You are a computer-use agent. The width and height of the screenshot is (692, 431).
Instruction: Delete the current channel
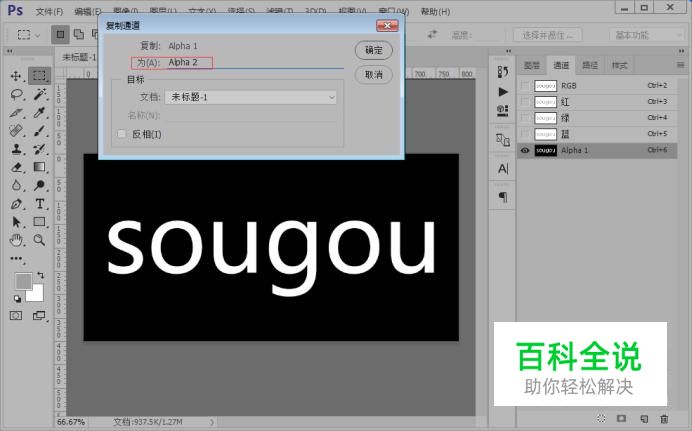click(664, 418)
